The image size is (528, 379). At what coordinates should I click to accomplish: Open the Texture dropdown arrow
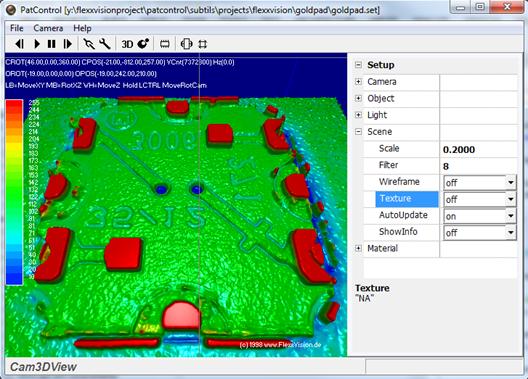click(x=510, y=199)
